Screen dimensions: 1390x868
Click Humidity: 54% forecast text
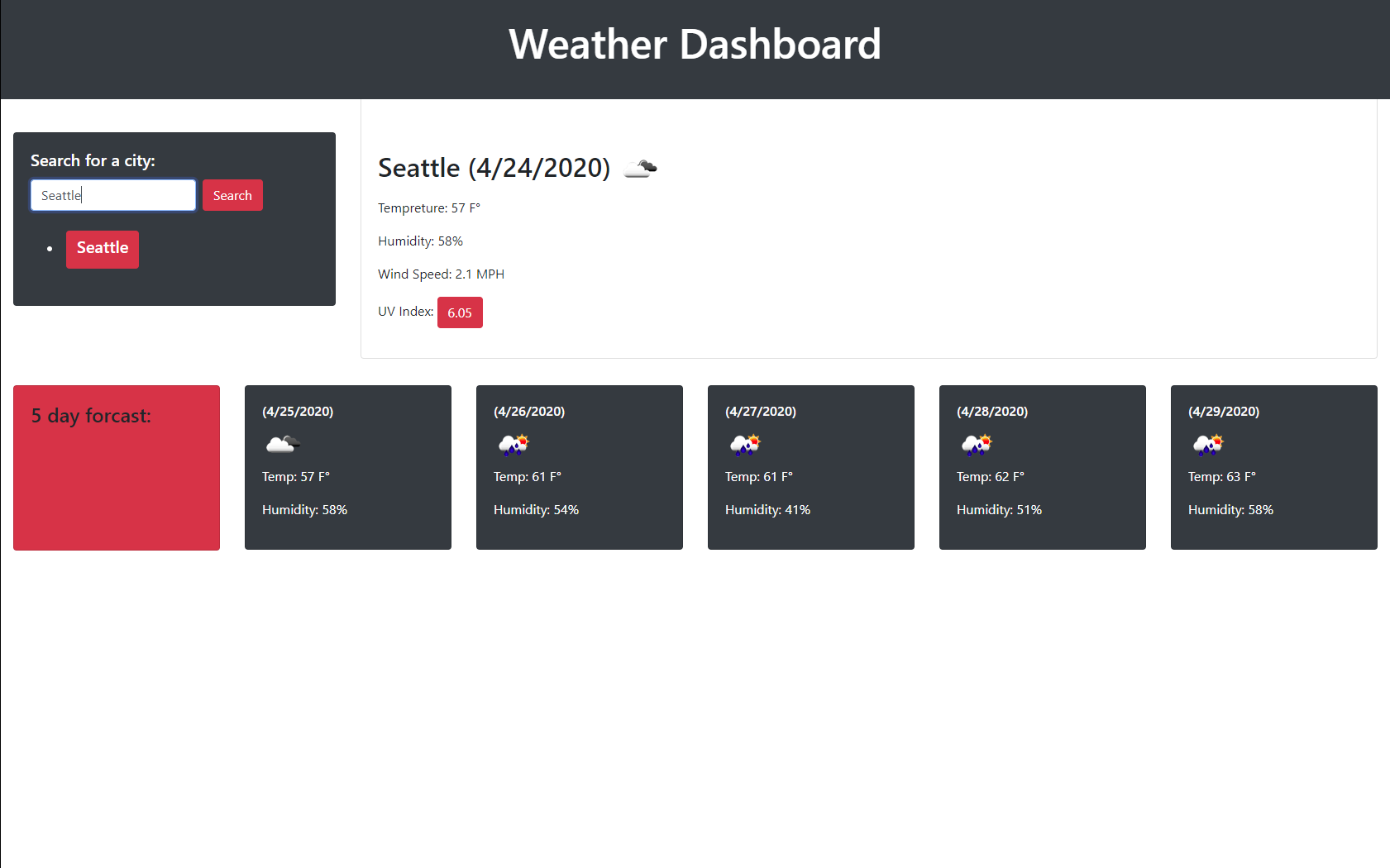(x=536, y=510)
